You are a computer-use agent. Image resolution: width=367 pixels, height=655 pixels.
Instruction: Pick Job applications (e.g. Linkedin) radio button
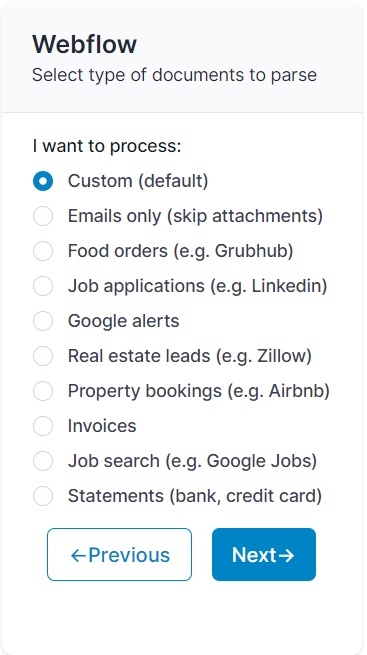pos(43,286)
